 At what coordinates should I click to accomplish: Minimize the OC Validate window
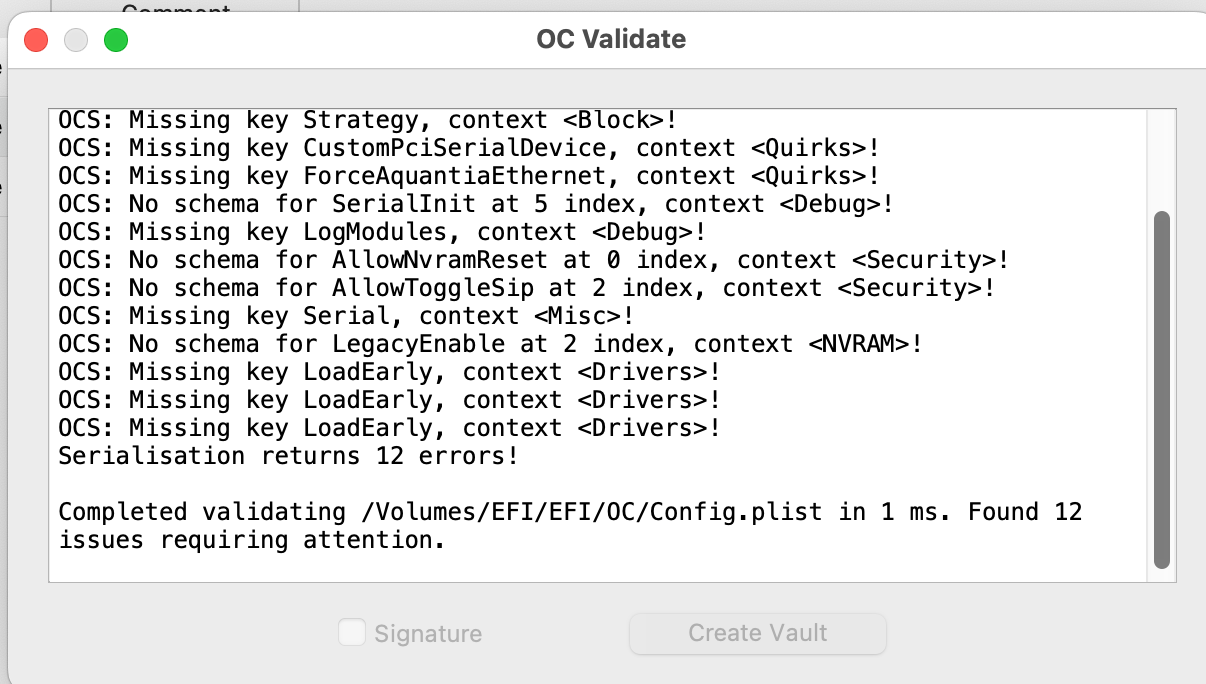click(x=76, y=40)
